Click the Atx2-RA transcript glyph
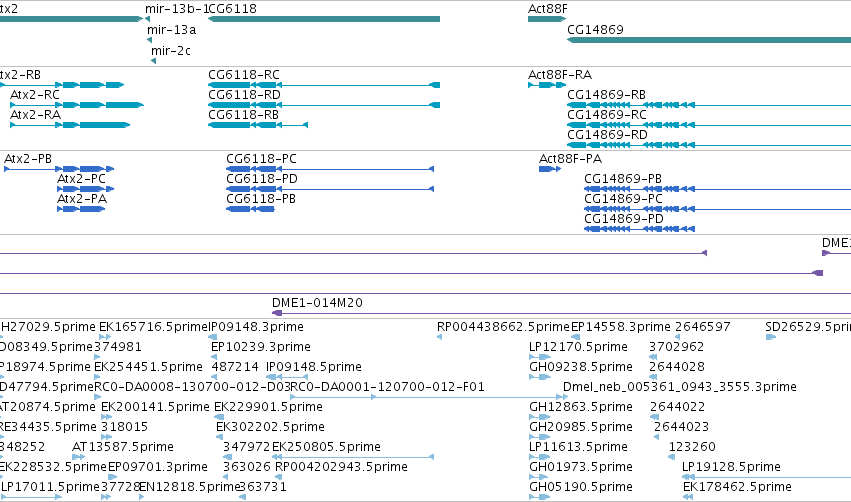851x502 pixels. point(71,125)
